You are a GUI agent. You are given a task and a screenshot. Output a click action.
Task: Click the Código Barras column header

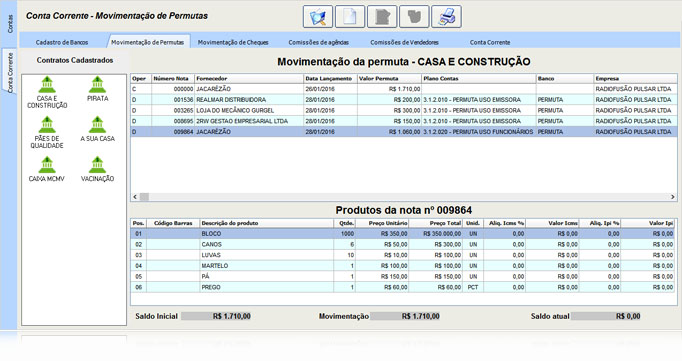(173, 223)
